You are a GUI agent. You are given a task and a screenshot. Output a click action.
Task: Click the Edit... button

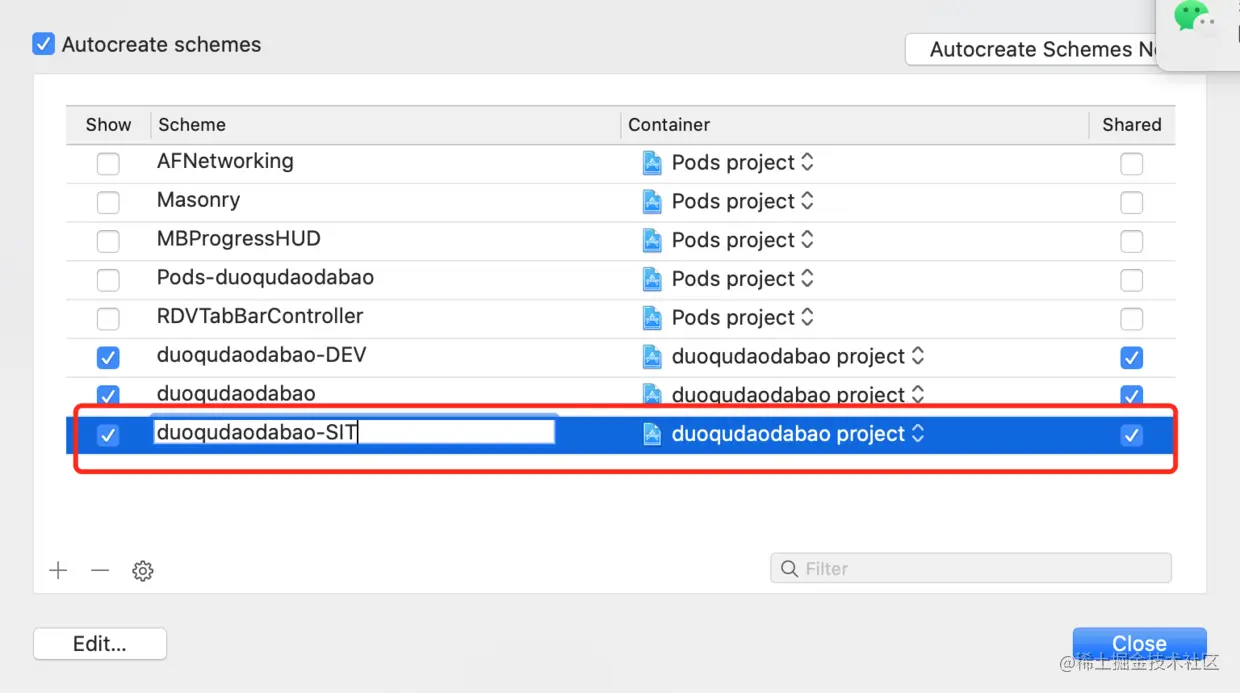tap(100, 644)
